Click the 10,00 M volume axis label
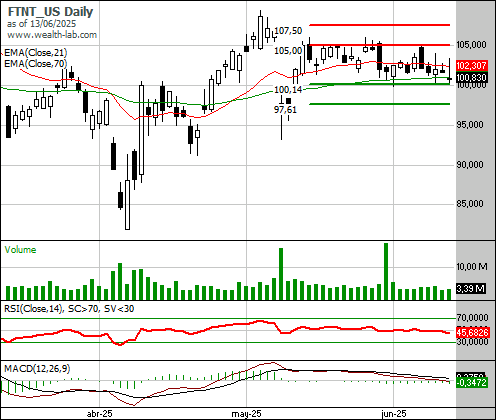Image resolution: width=496 pixels, height=420 pixels. tap(472, 267)
